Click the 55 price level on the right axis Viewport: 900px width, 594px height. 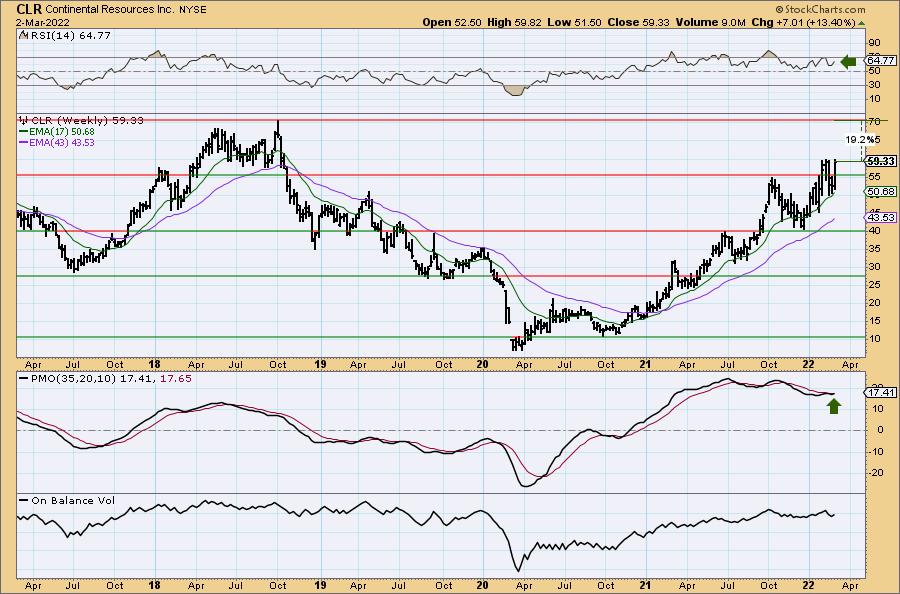click(875, 176)
